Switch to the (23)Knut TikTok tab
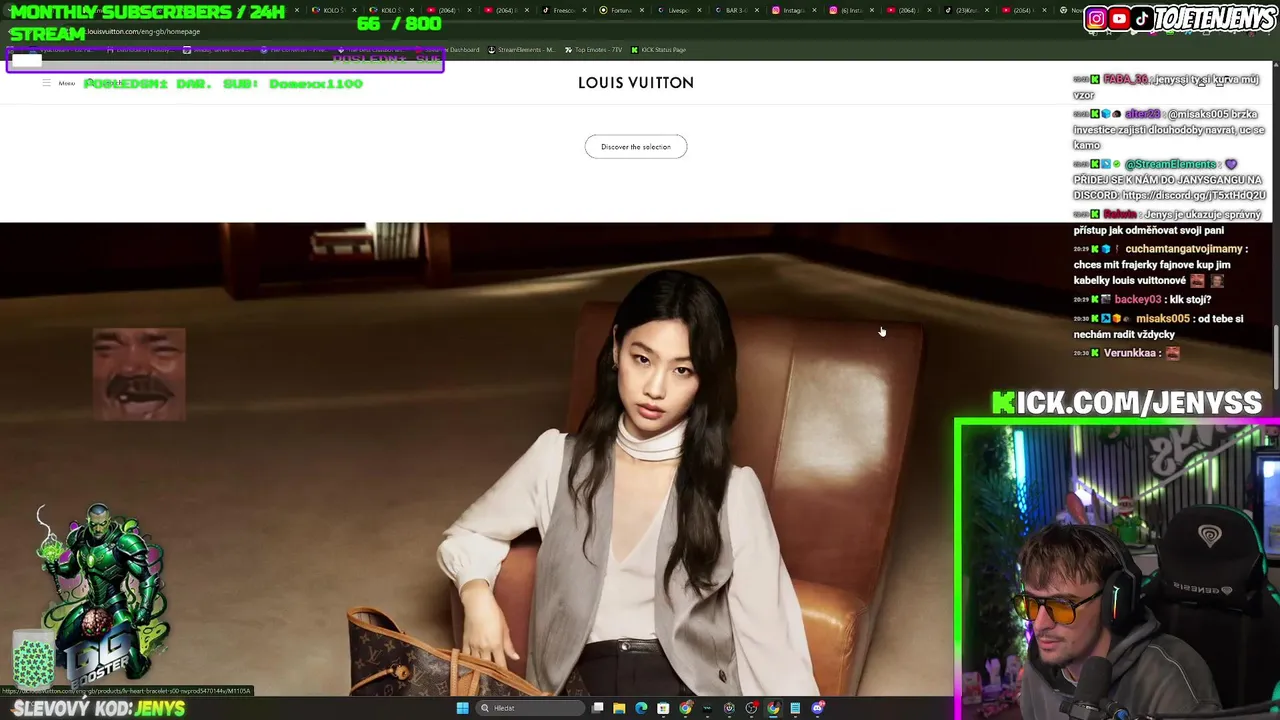This screenshot has height=720, width=1280. (x=966, y=10)
